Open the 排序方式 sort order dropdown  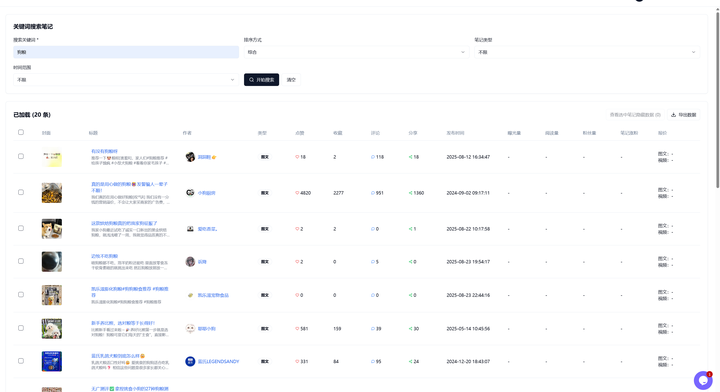click(356, 52)
